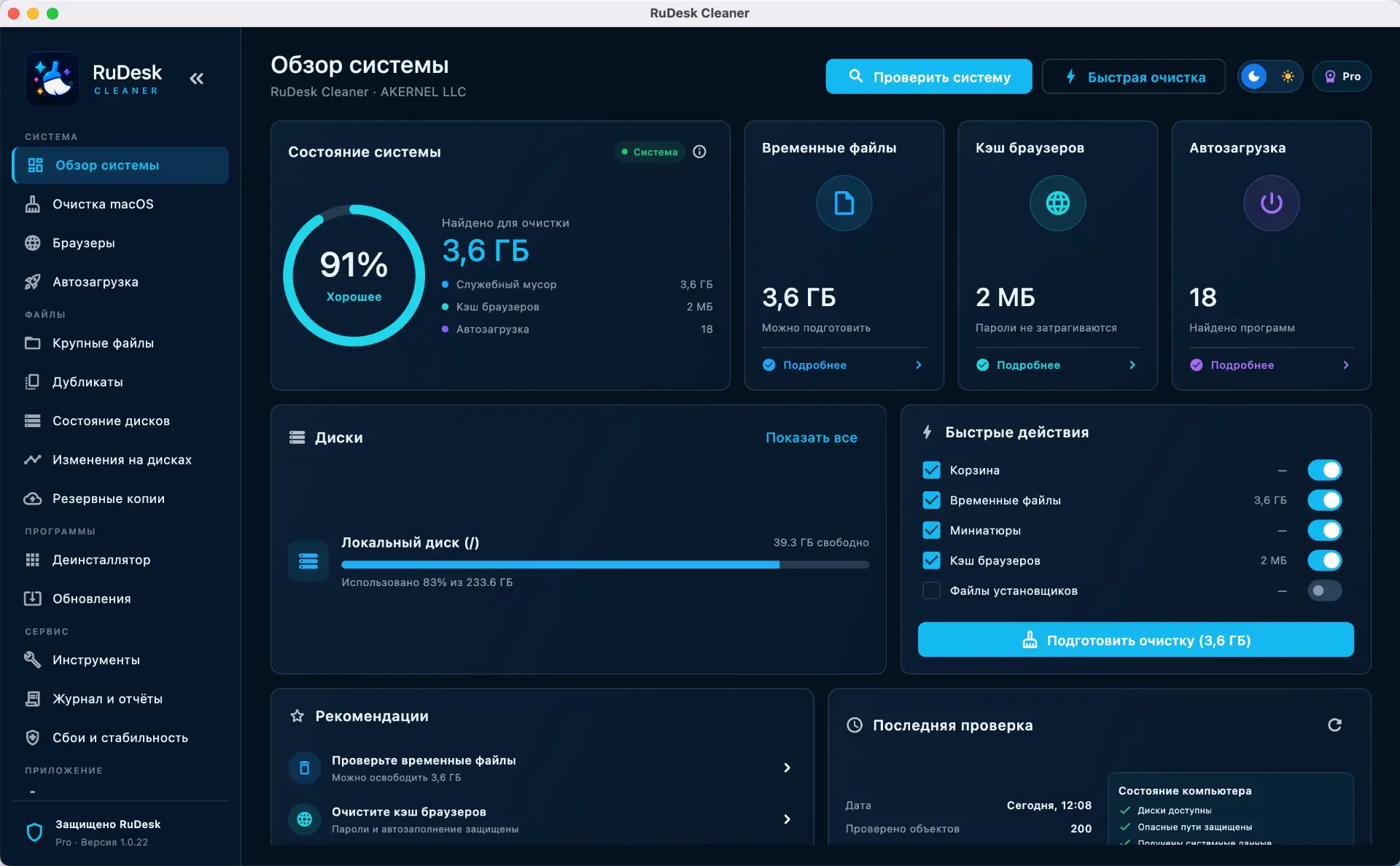The height and width of the screenshot is (866, 1400).
Task: Open Состояние дисков section
Action: click(x=120, y=421)
